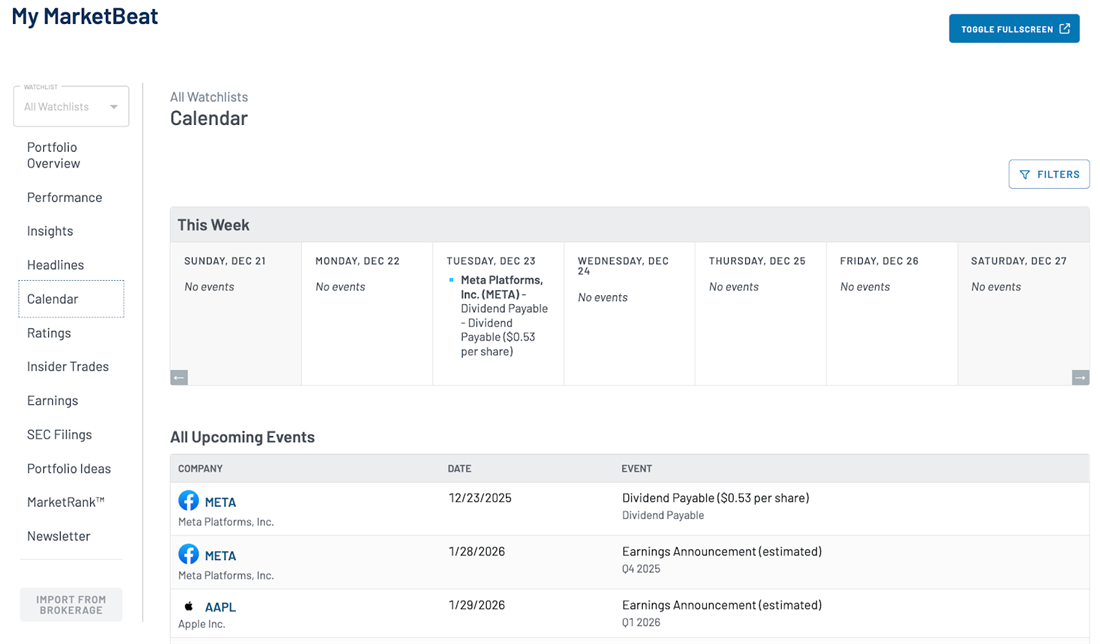
Task: Click the Sunday, Dec 21 day header
Action: [x=224, y=261]
